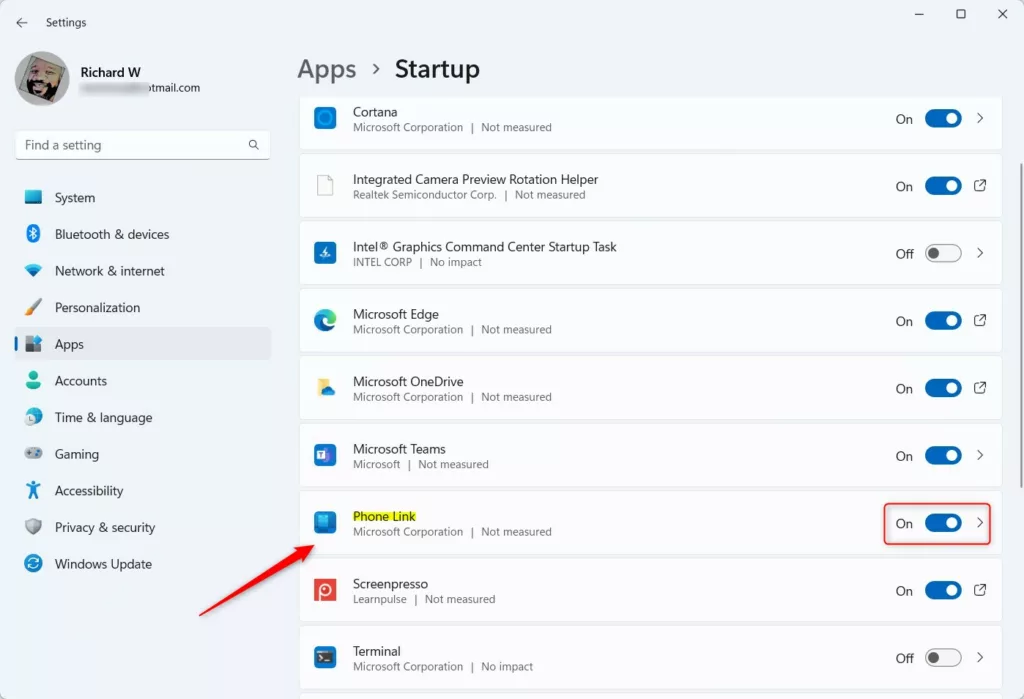The height and width of the screenshot is (699, 1024).
Task: Turn off Phone Link startup toggle
Action: coord(943,523)
